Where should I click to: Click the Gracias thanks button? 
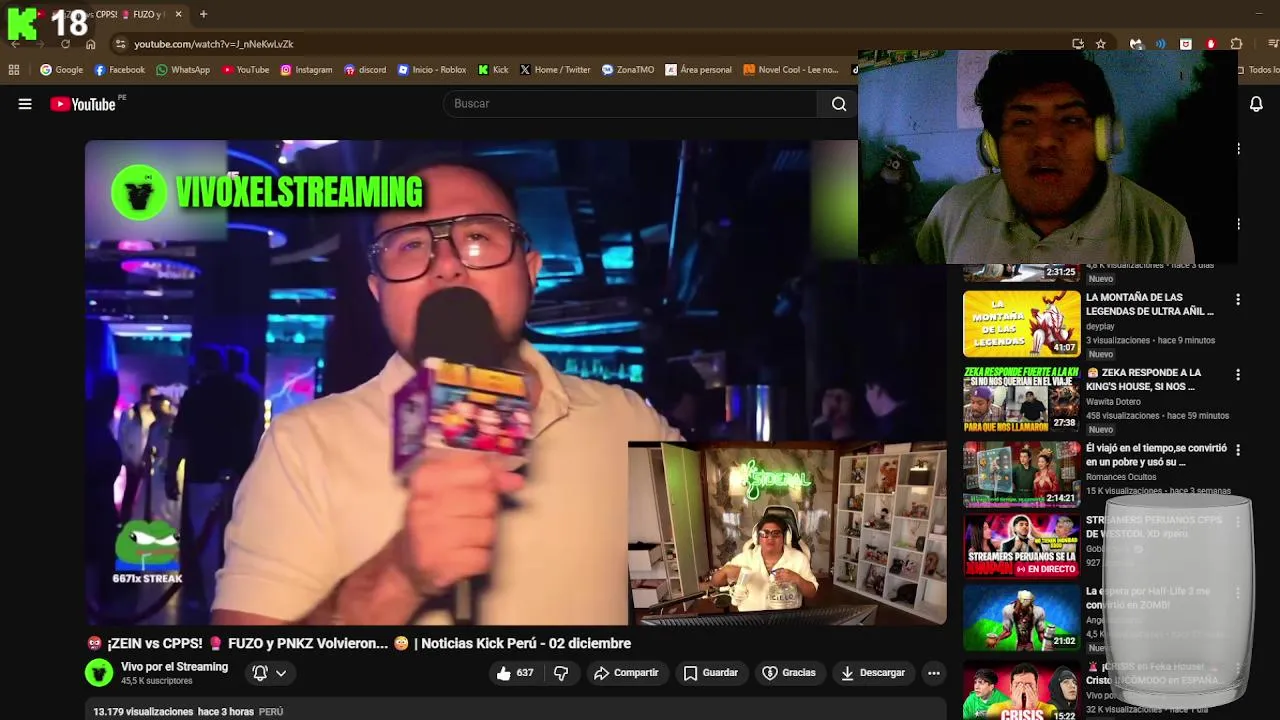pyautogui.click(x=789, y=673)
